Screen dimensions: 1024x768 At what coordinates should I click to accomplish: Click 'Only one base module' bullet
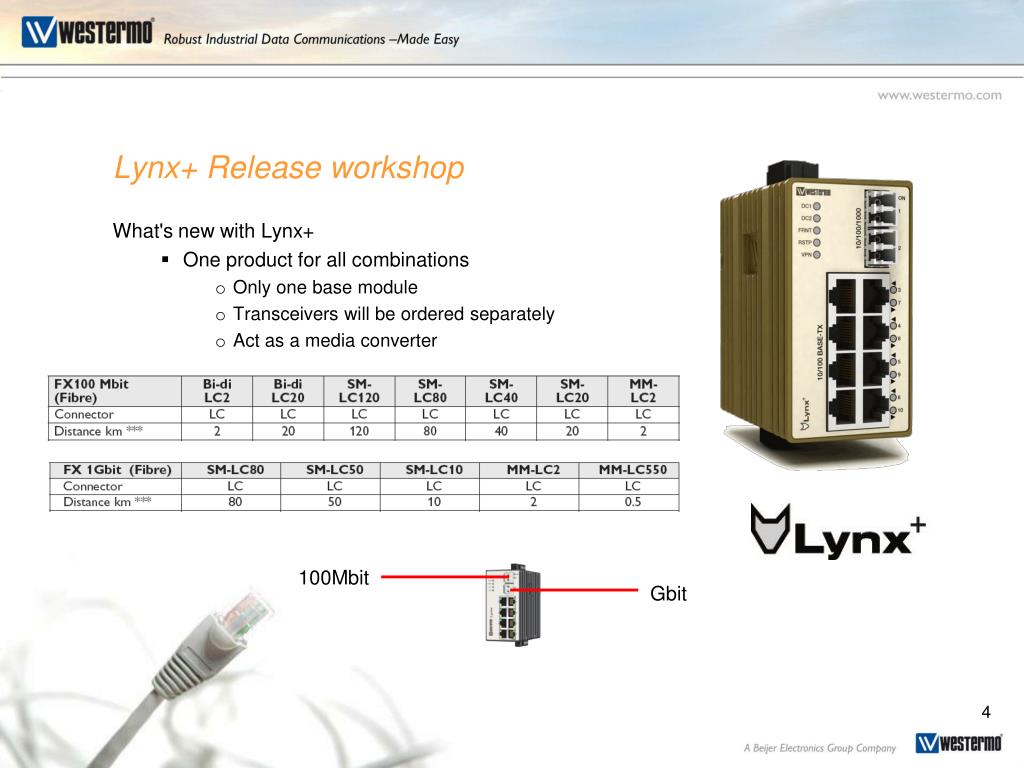(325, 287)
